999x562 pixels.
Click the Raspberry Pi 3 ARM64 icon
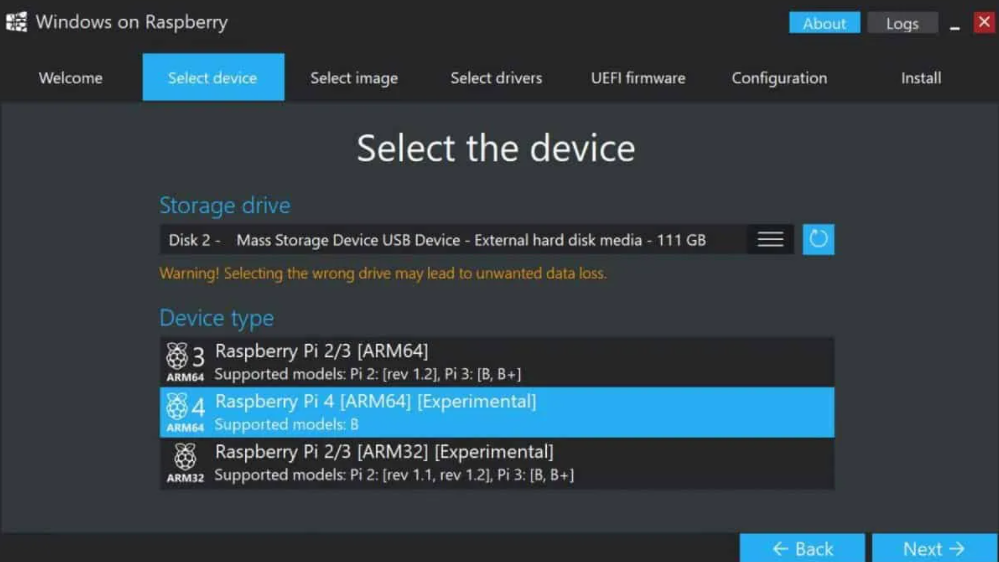(x=185, y=361)
